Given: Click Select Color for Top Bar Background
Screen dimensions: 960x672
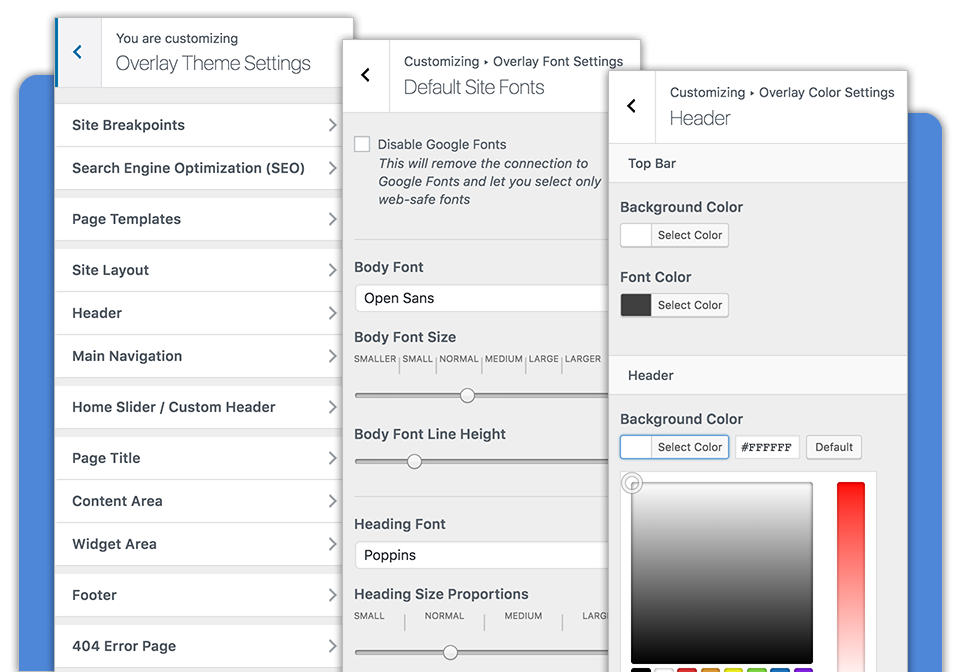Looking at the screenshot, I should pyautogui.click(x=689, y=235).
